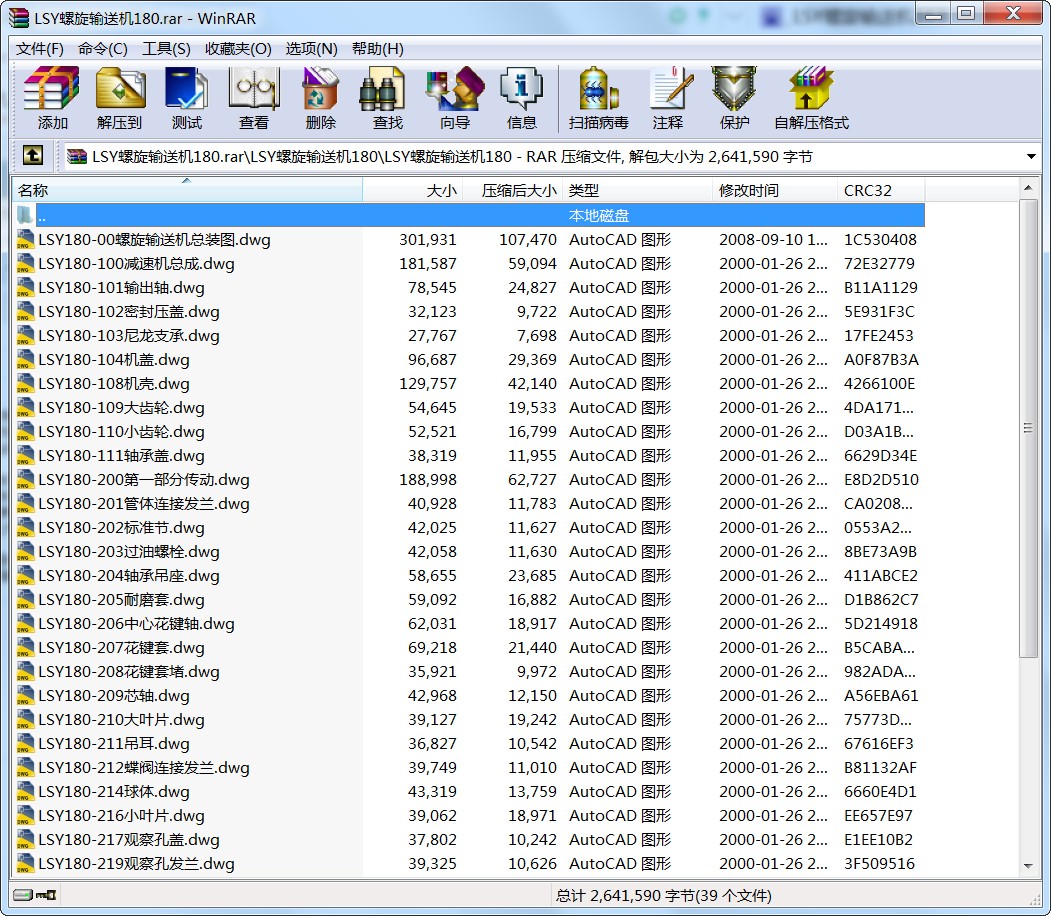Sort the list by 类型 column header
Image resolution: width=1051 pixels, height=916 pixels.
click(x=637, y=190)
